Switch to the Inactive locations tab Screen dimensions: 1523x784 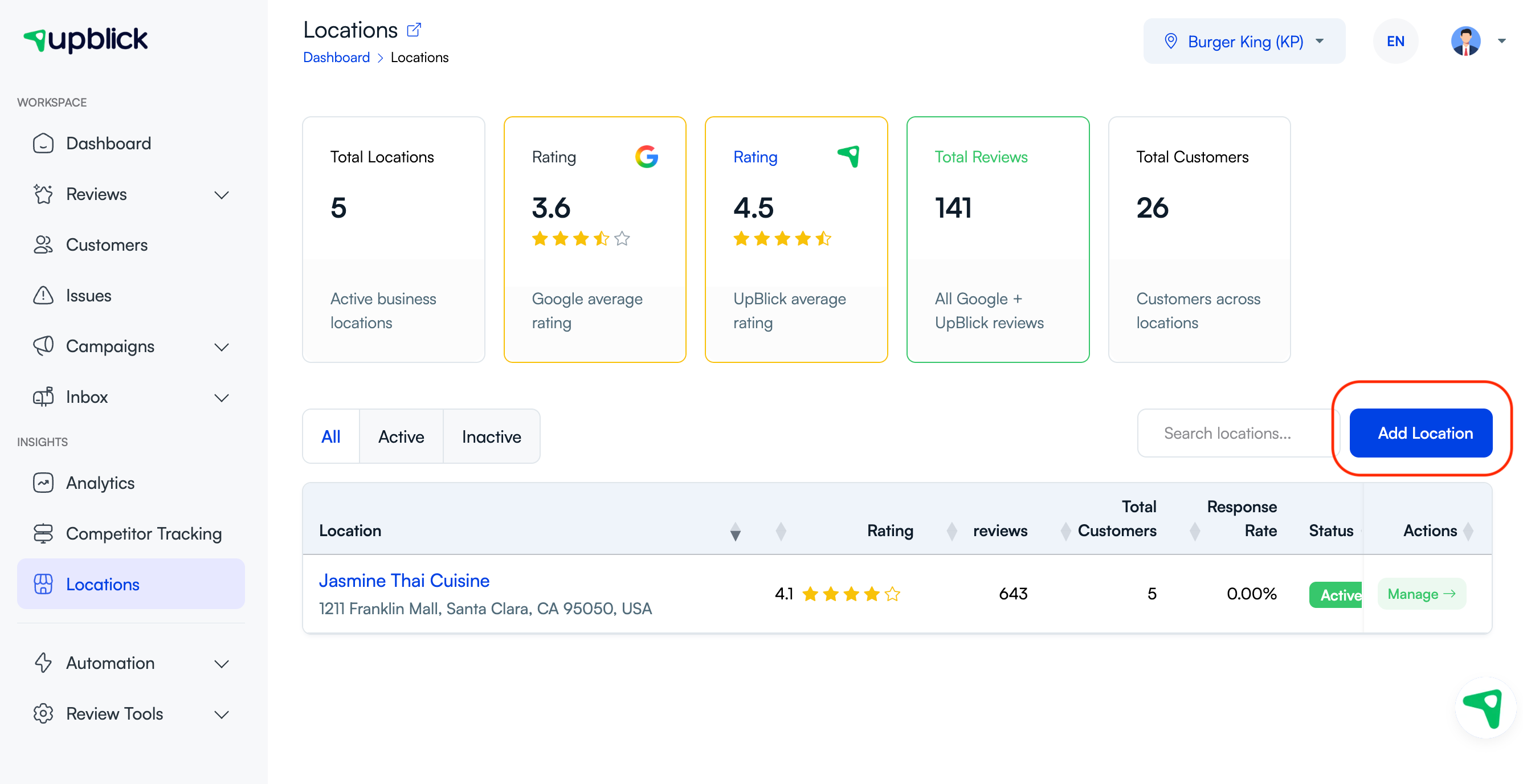(x=491, y=436)
